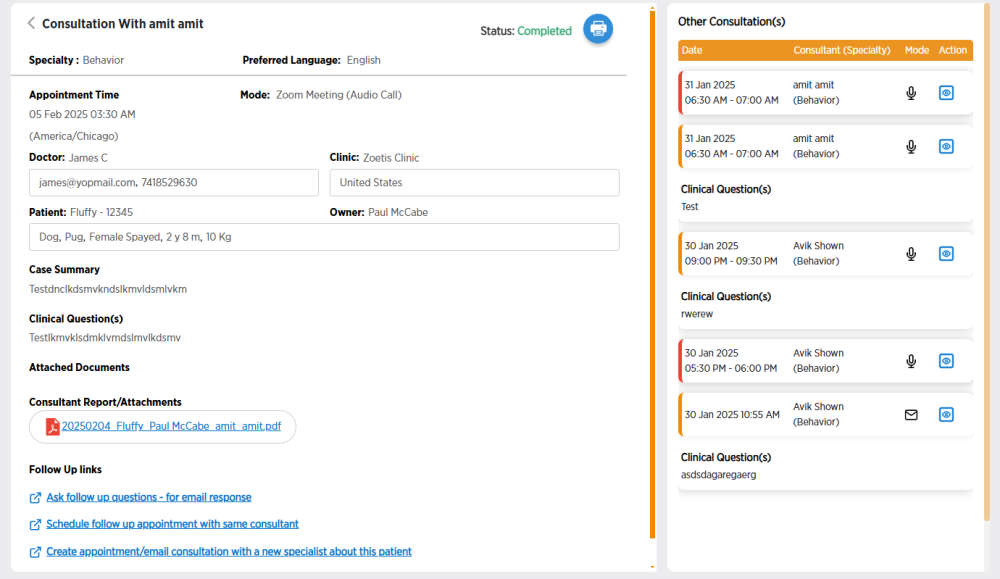Click the orange scrollbar of the consultation panel

652,274
